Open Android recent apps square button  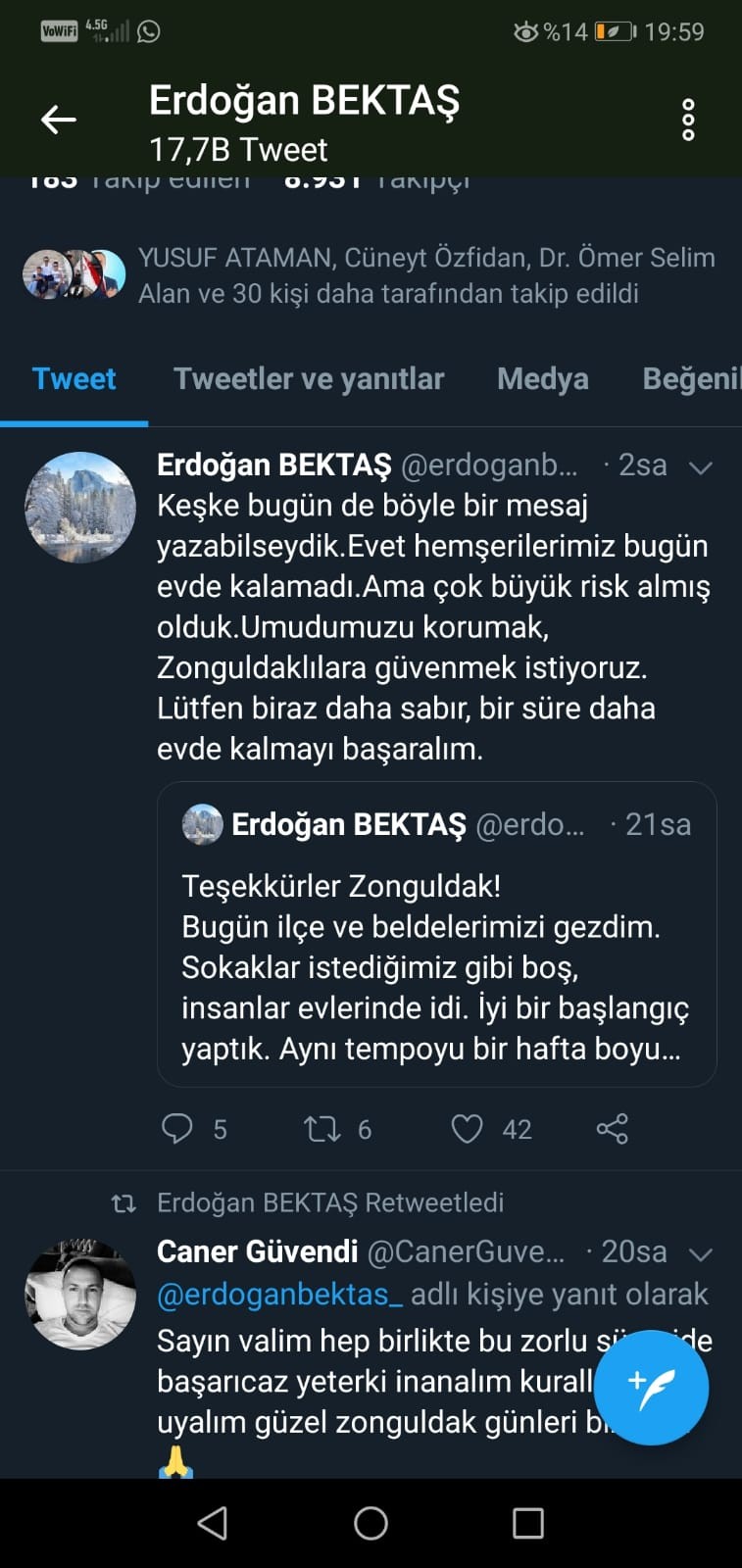click(528, 1523)
